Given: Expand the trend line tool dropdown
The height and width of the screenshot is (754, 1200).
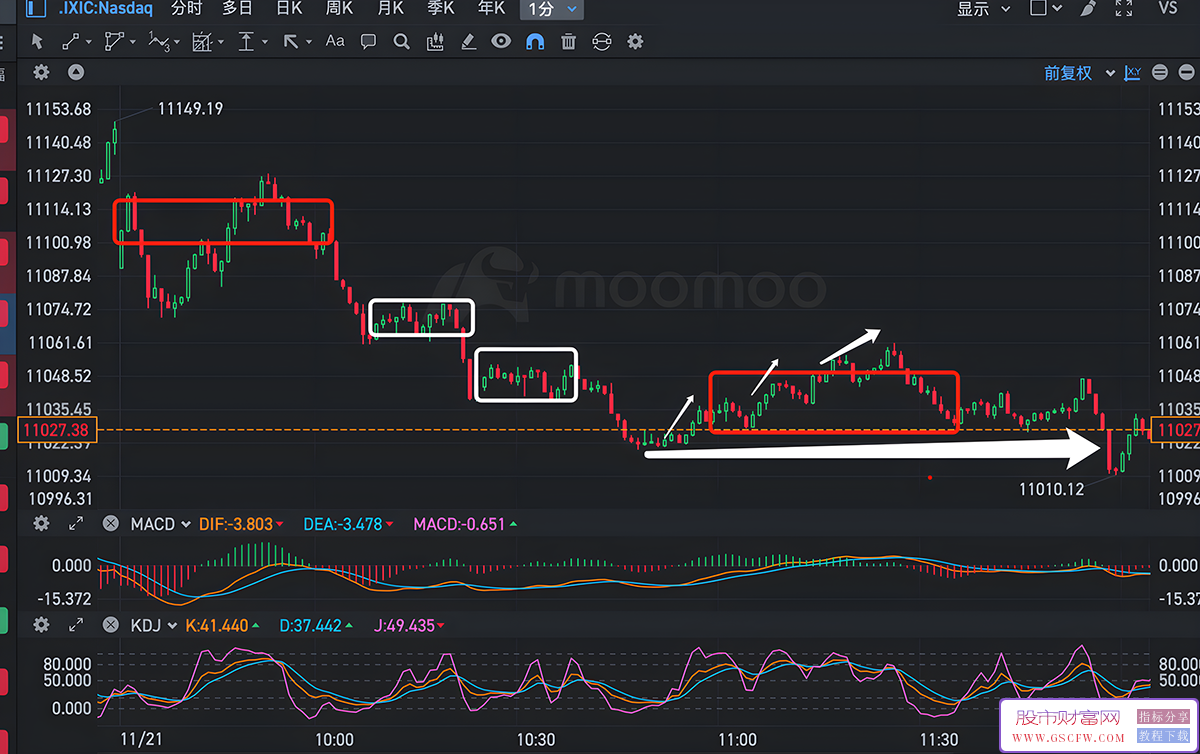Looking at the screenshot, I should (x=89, y=42).
